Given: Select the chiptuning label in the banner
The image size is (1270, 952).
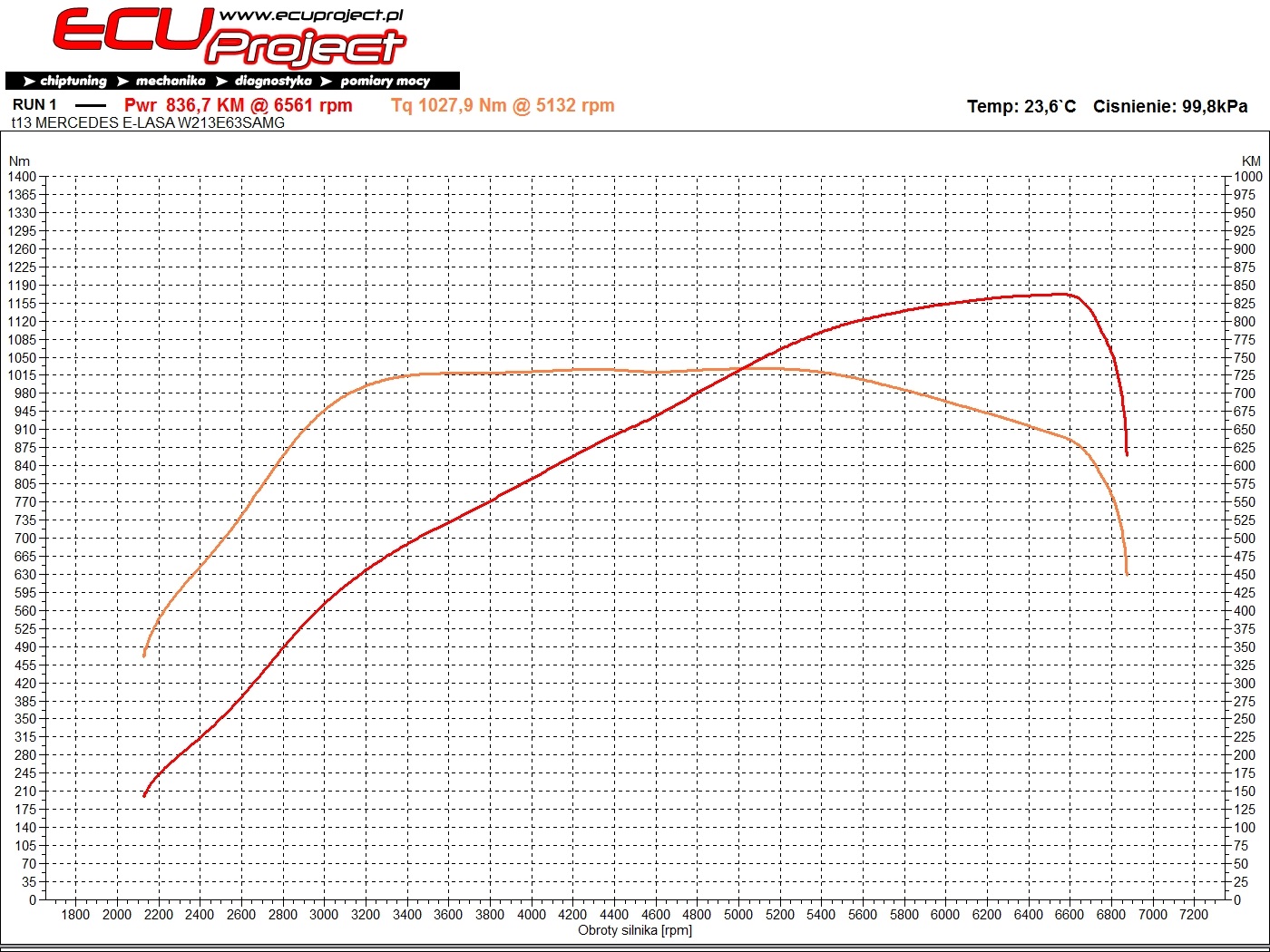Looking at the screenshot, I should click(73, 81).
